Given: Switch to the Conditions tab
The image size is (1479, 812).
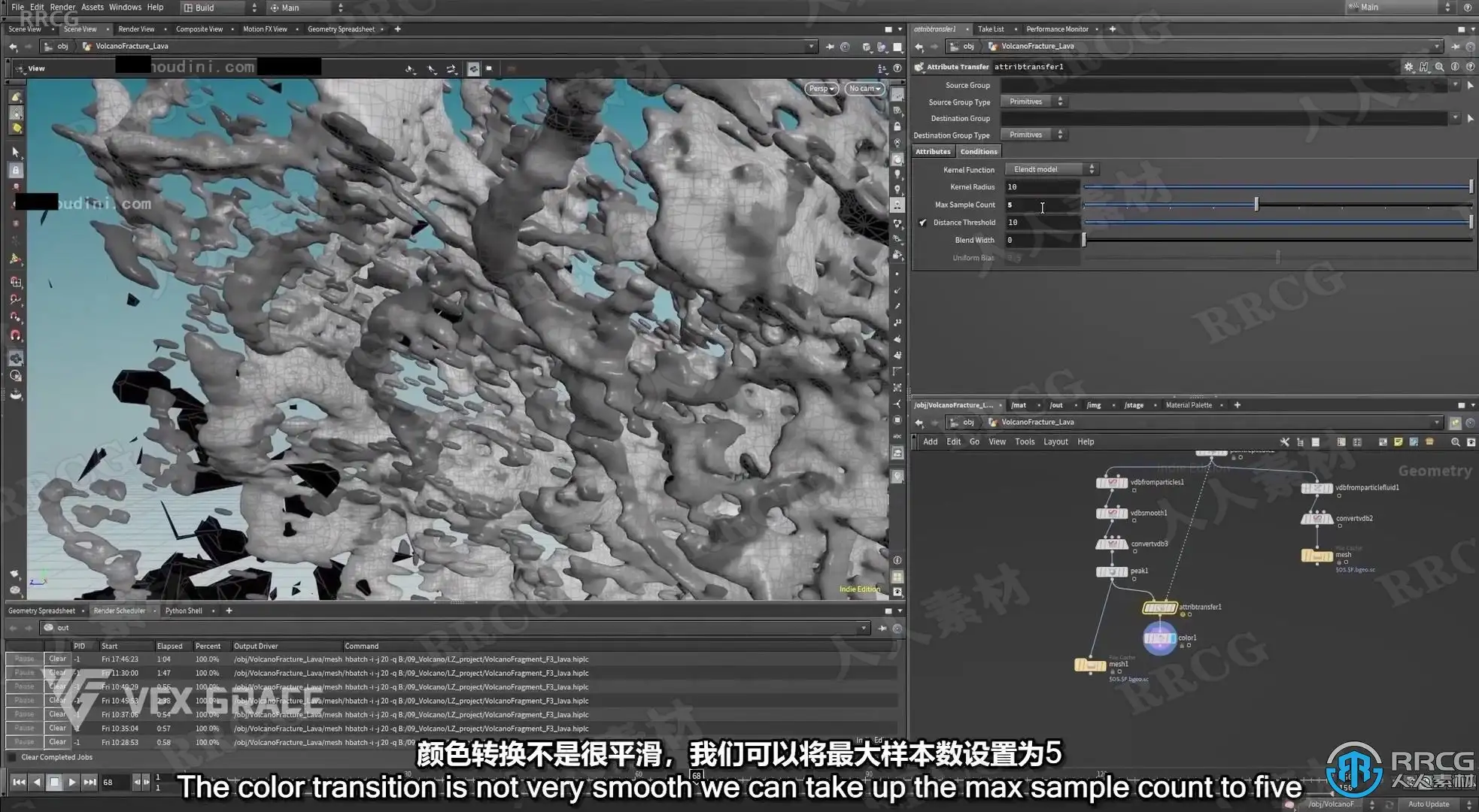Looking at the screenshot, I should click(978, 151).
